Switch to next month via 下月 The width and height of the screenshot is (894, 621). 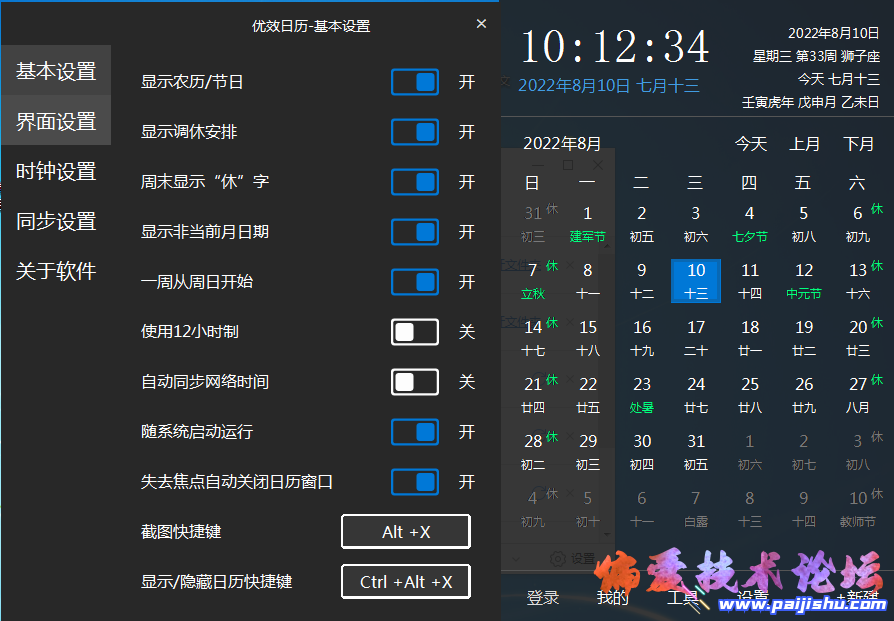[x=858, y=144]
